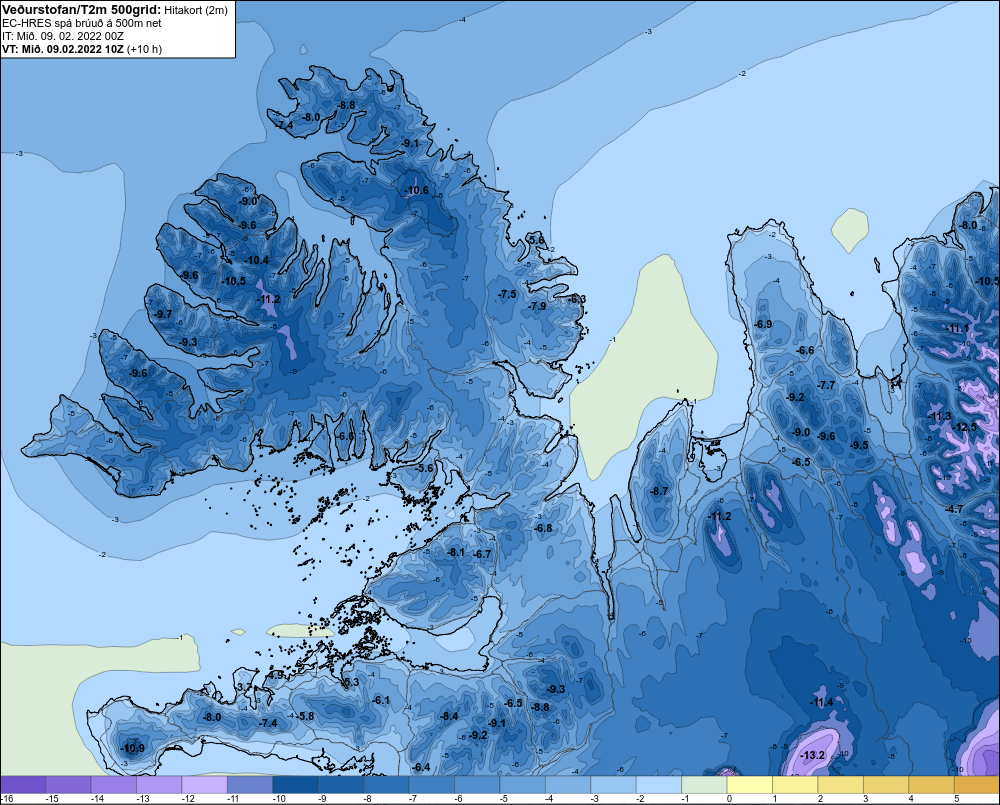Click the -7.9 temperature label on the map
Screen dimensions: 1000x805
click(537, 306)
